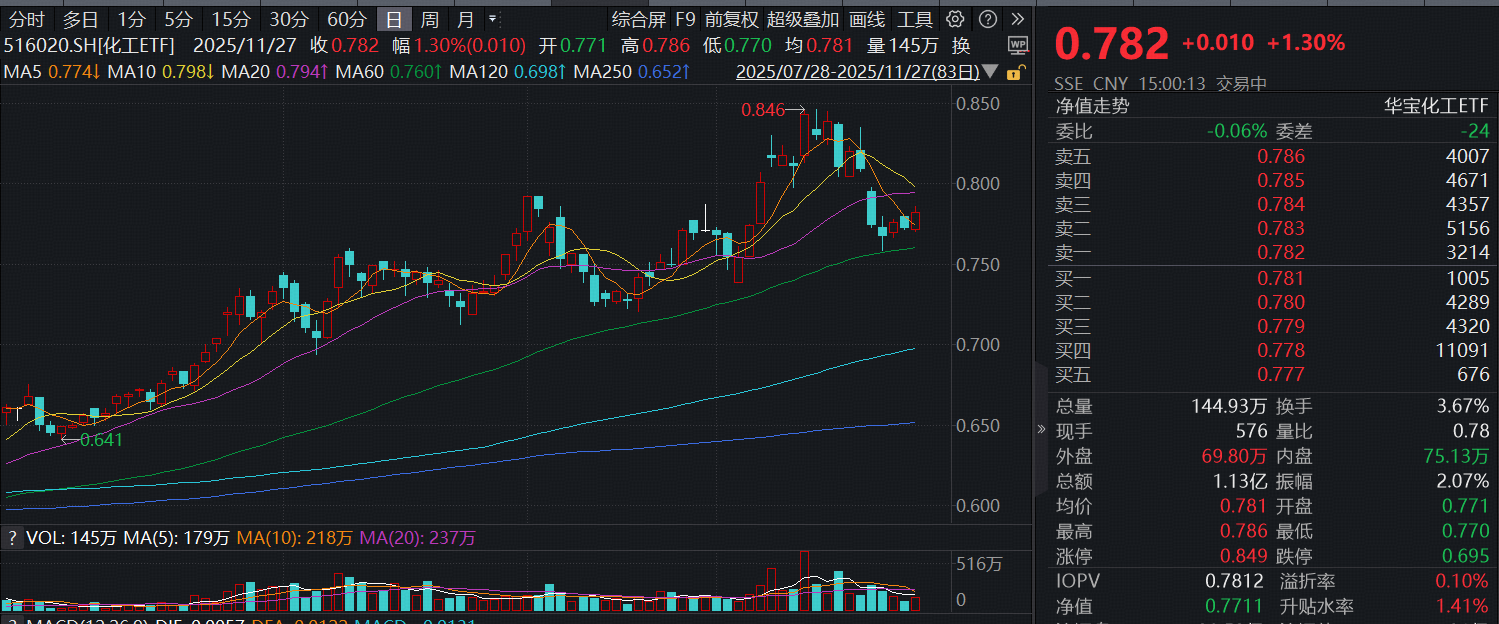Expand the date range dropdown triangle
The image size is (1499, 624).
pyautogui.click(x=991, y=72)
